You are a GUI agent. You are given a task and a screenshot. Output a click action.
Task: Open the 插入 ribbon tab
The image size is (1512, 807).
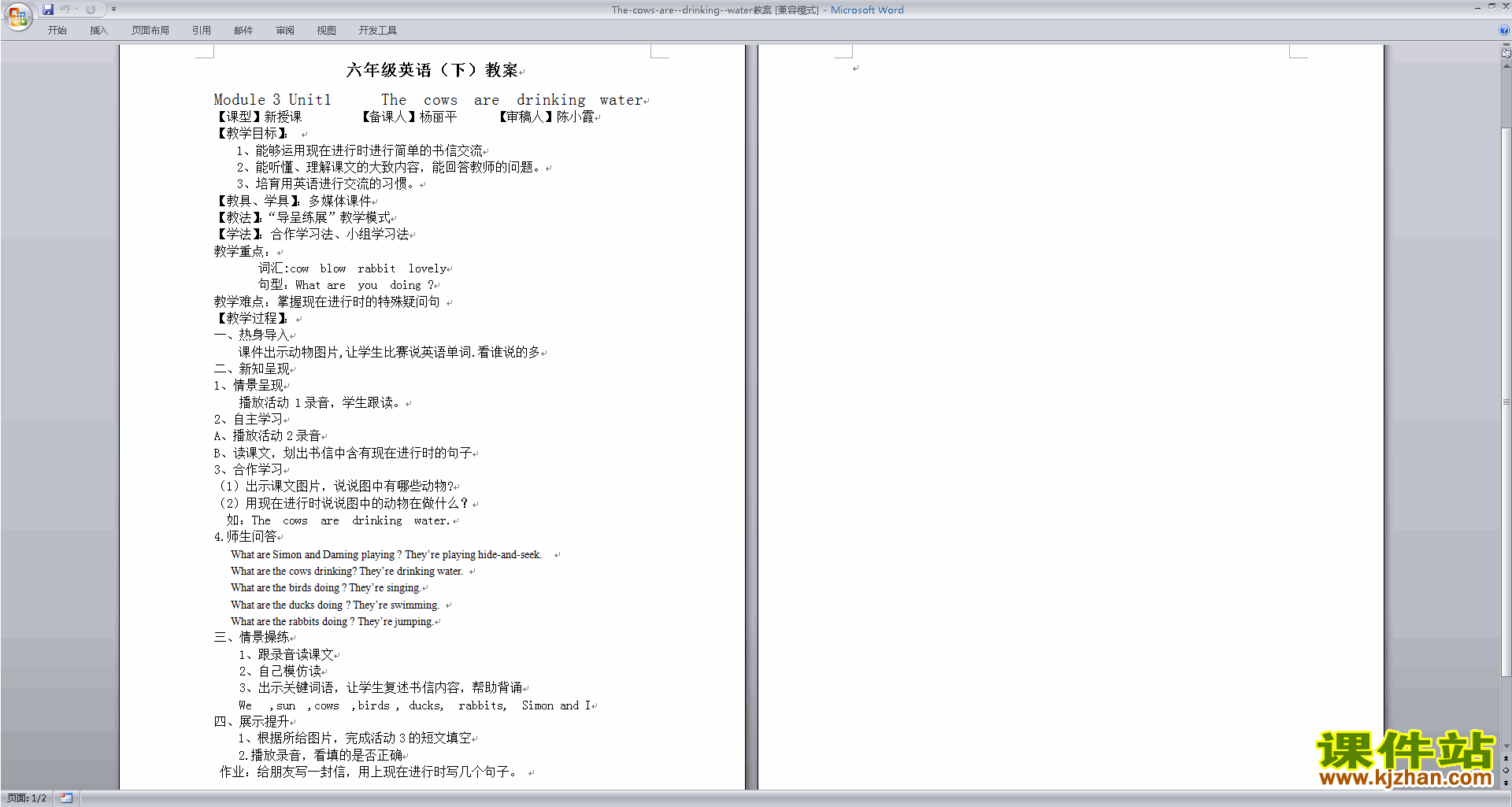(x=98, y=31)
